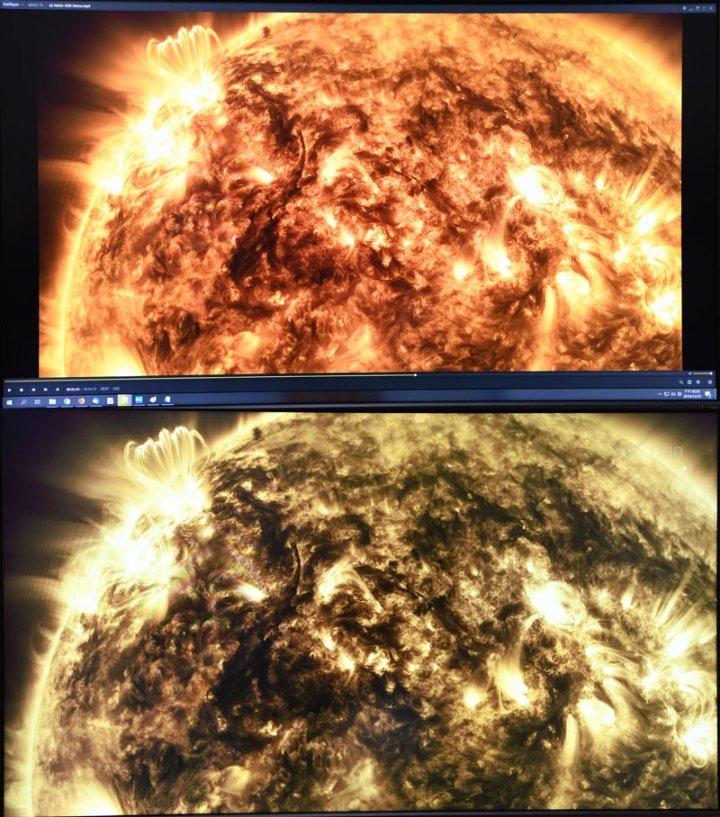Skip to previous track in PotPlayer
The image size is (720, 817).
coord(33,390)
